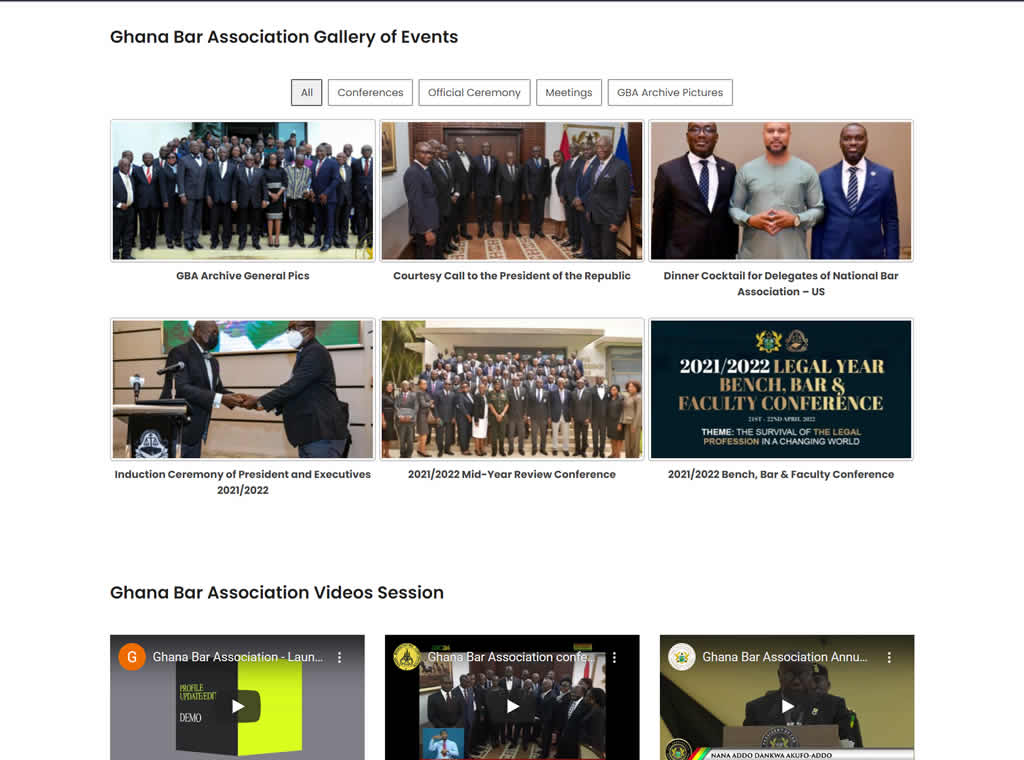Open Ghana Bar Association confe... video title
The height and width of the screenshot is (760, 1024).
[512, 657]
